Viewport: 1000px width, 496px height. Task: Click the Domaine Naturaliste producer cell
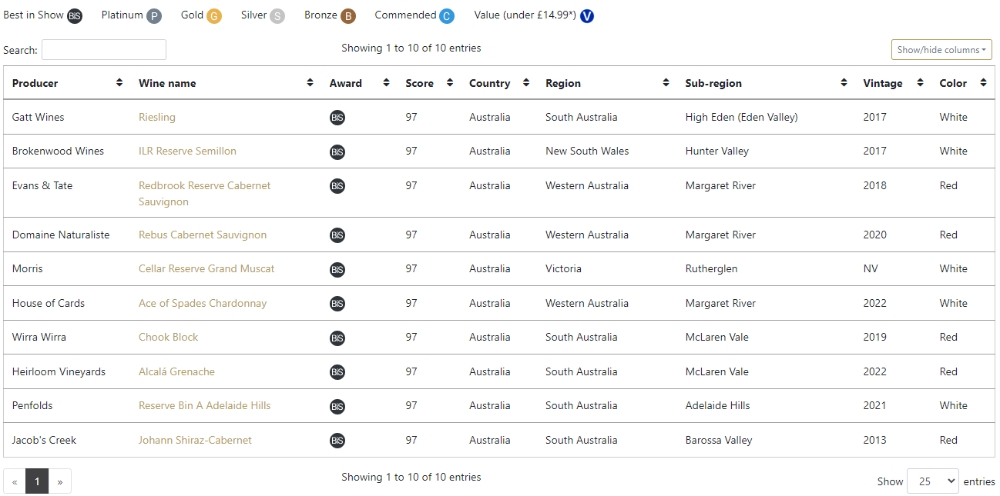point(61,235)
